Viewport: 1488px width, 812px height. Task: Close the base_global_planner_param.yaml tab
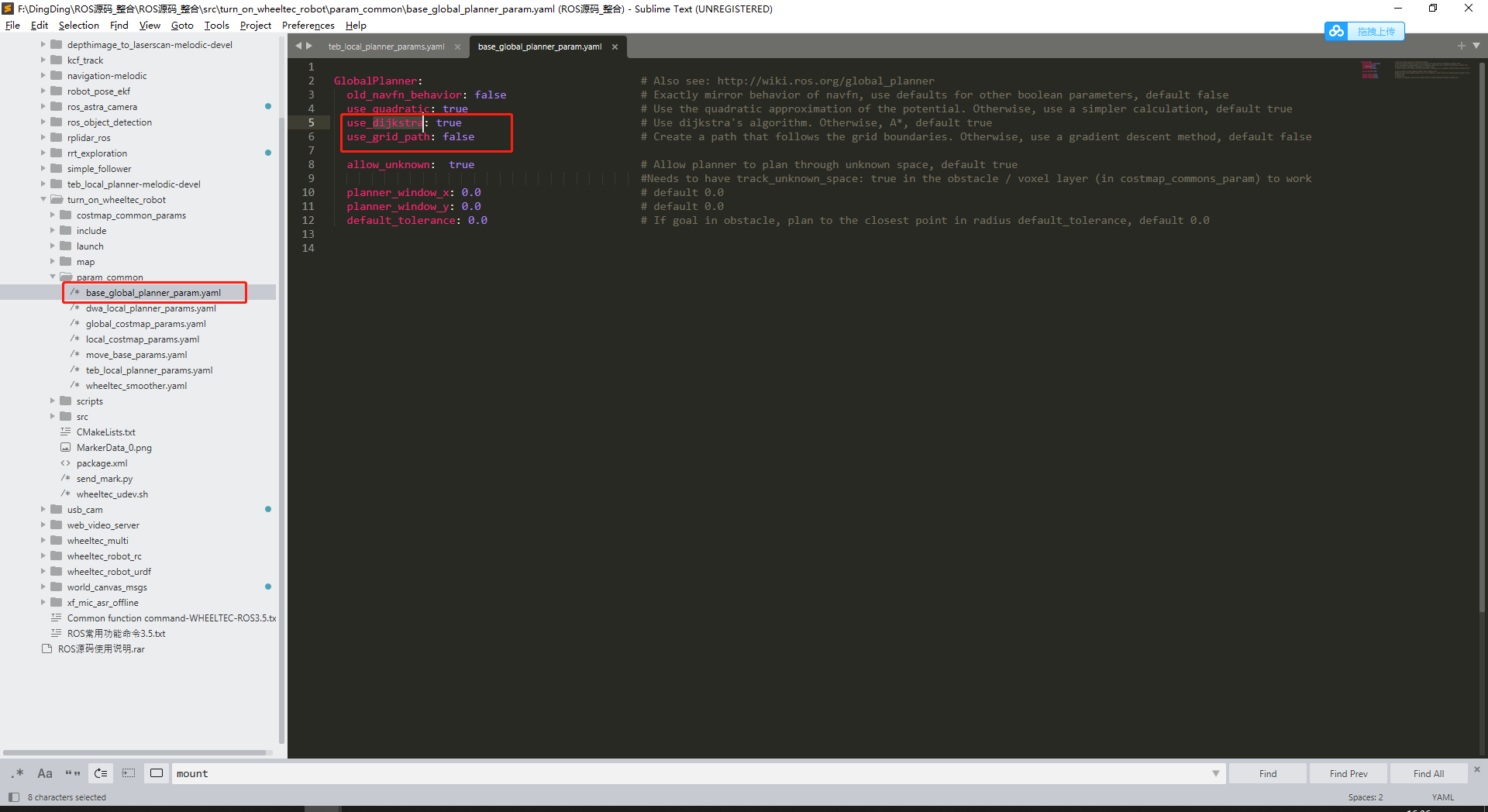[x=615, y=46]
